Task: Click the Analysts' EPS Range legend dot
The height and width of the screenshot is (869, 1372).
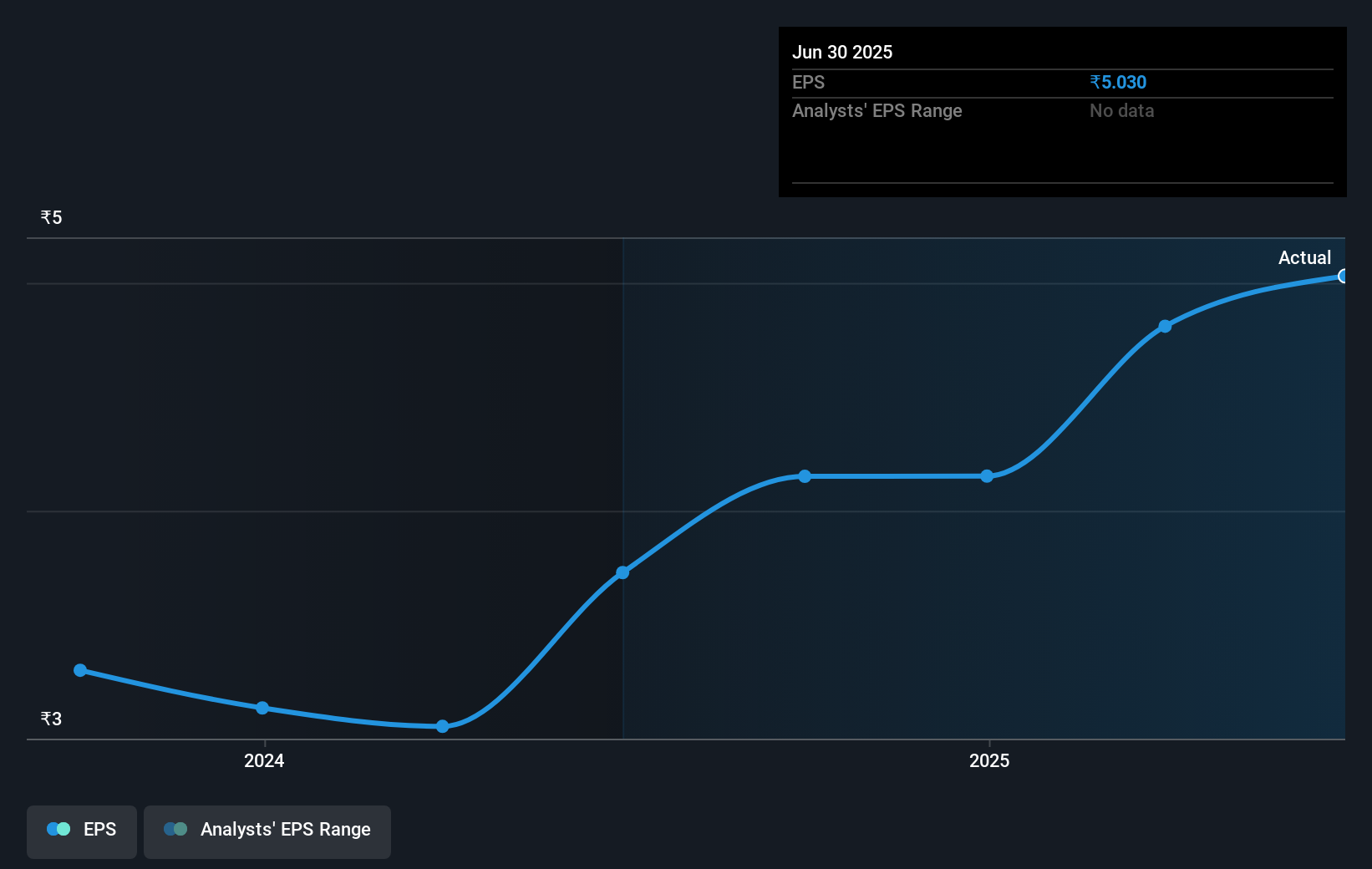Action: [x=175, y=829]
